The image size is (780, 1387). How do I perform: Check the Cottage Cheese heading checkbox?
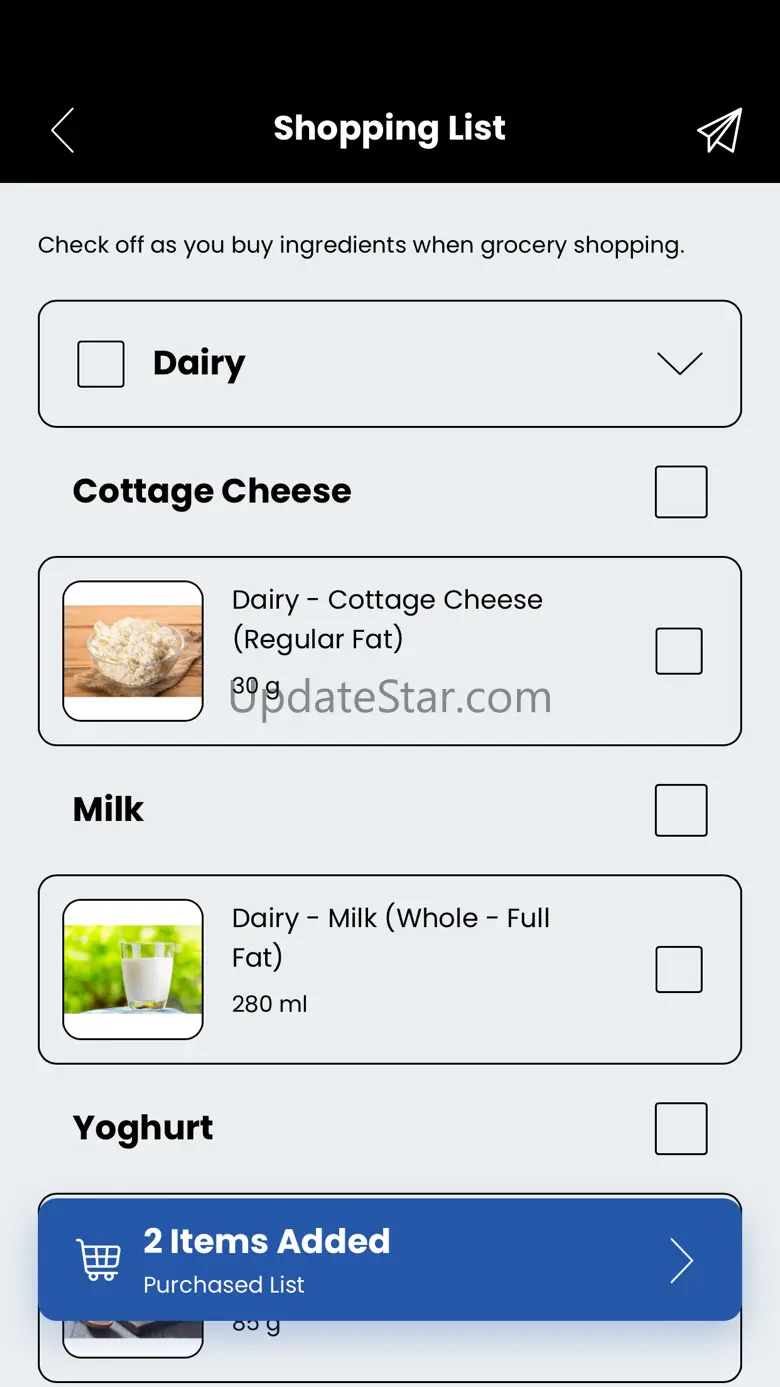coord(681,492)
